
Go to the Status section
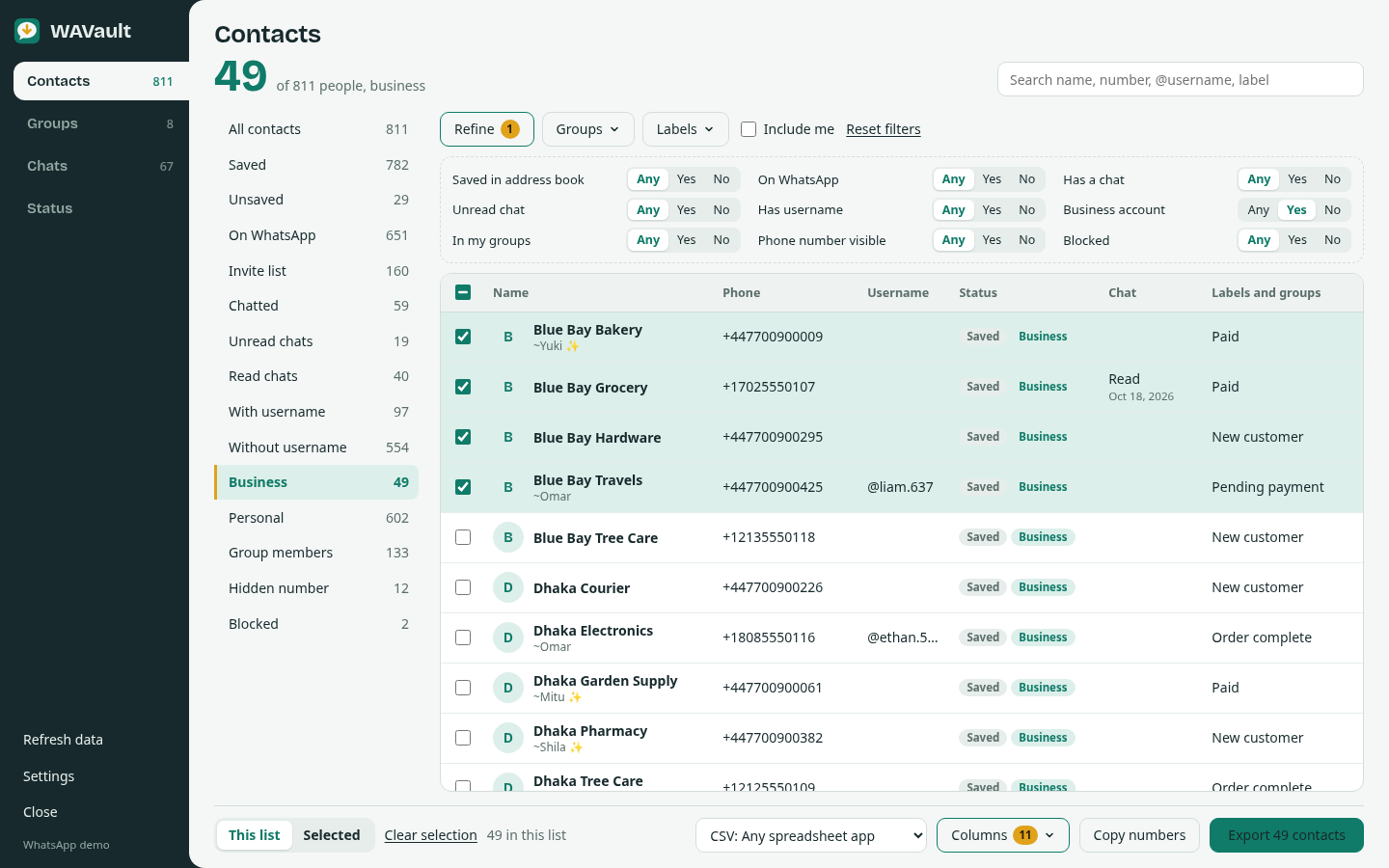click(x=100, y=208)
